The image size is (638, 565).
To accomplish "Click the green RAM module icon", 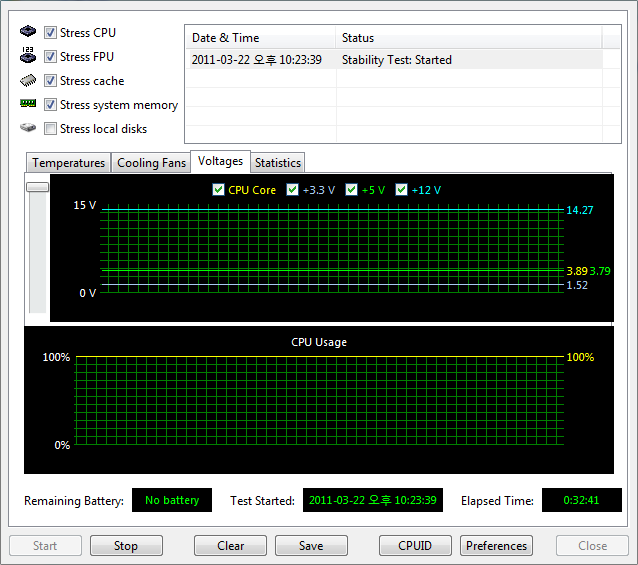I will (28, 103).
